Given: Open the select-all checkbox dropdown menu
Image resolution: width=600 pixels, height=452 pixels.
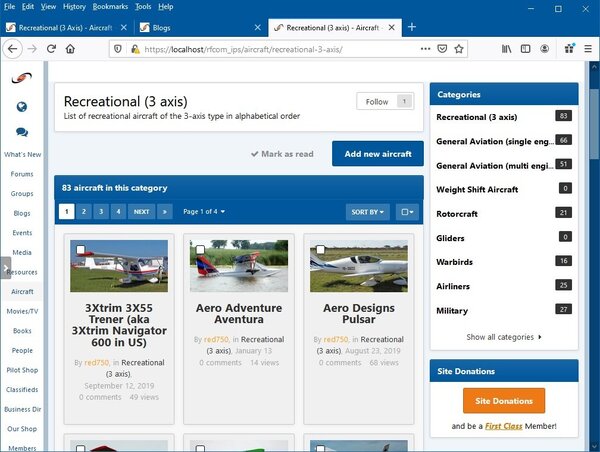Looking at the screenshot, I should coord(407,212).
